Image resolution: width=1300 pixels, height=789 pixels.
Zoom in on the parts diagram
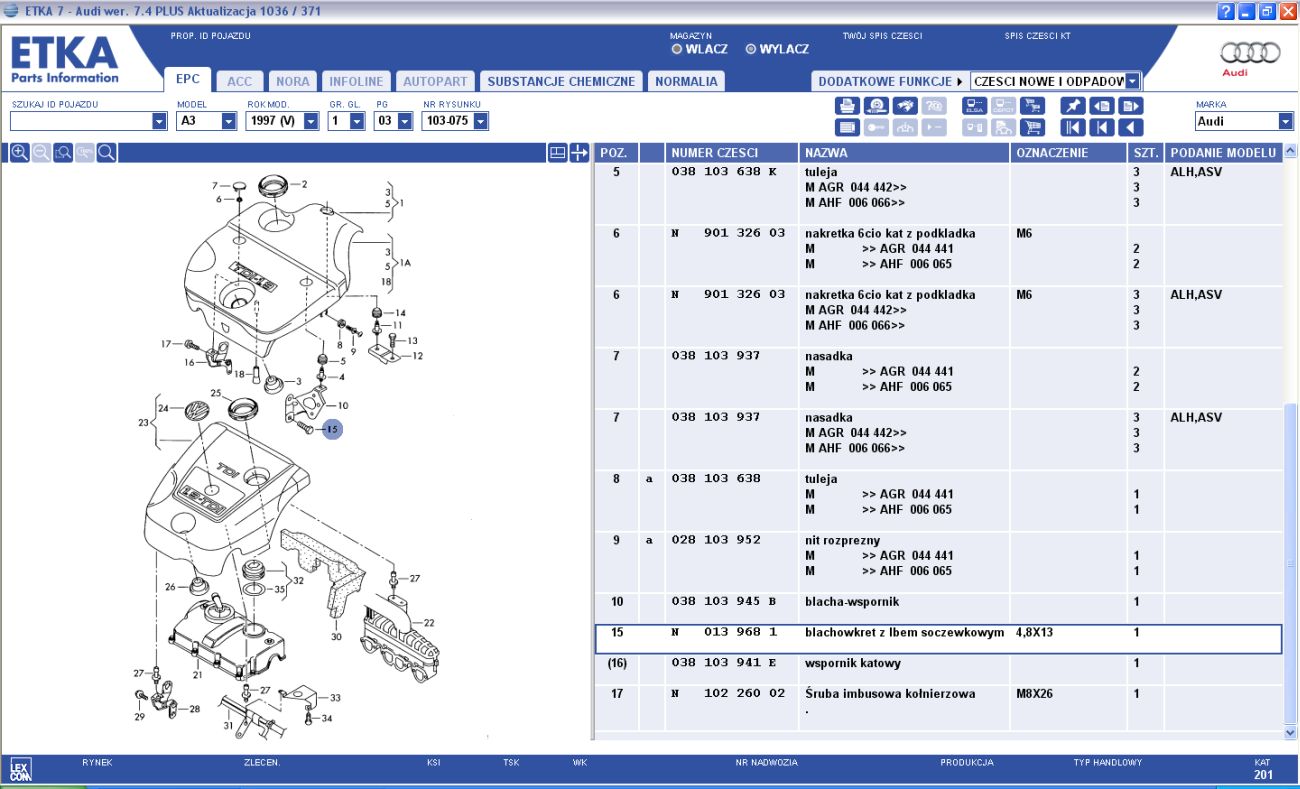[19, 152]
